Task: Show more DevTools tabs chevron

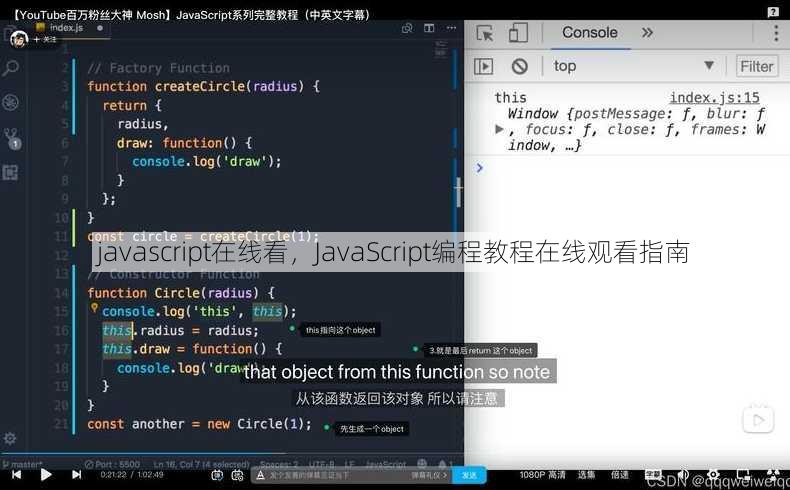Action: point(647,33)
